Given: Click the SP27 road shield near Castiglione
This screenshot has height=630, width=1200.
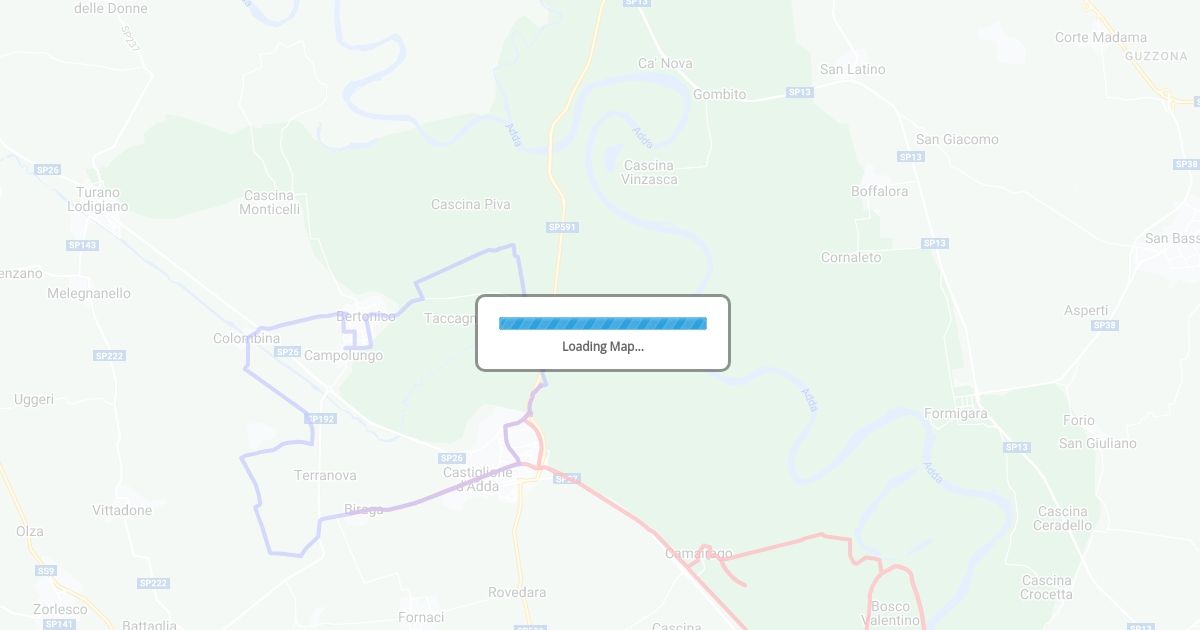Looking at the screenshot, I should 567,478.
